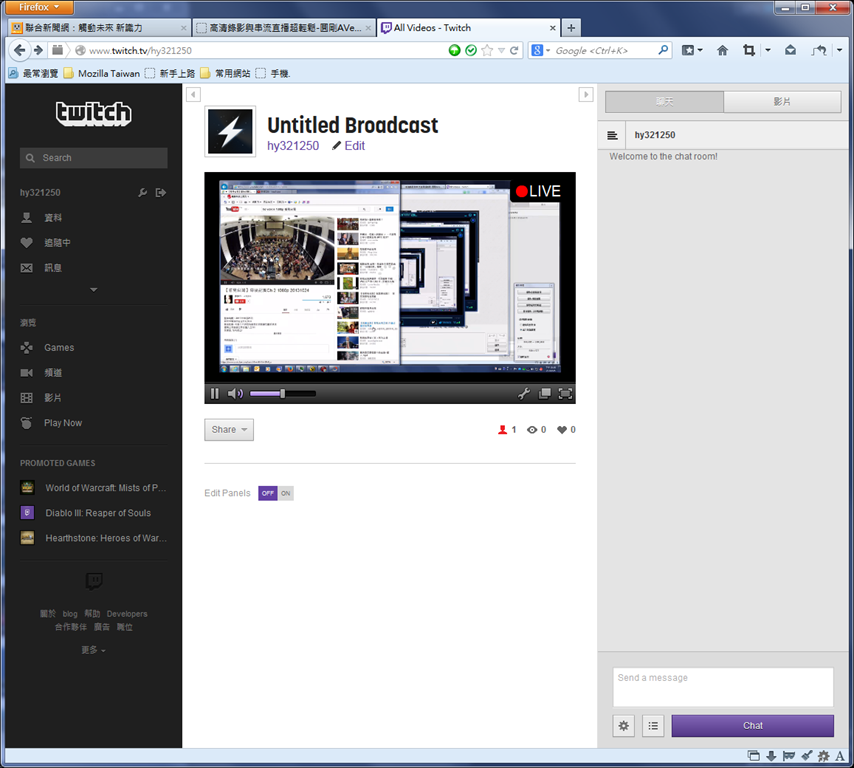Image resolution: width=854 pixels, height=768 pixels.
Task: Pop out the video player
Action: [x=544, y=393]
